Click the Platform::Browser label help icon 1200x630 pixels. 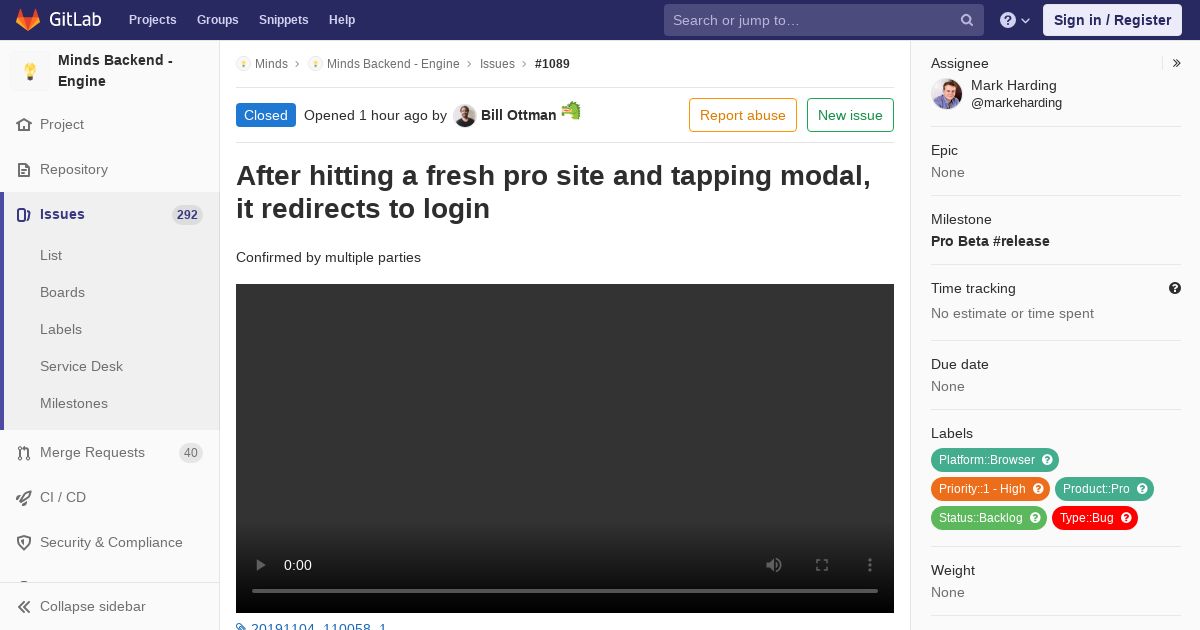(1047, 460)
